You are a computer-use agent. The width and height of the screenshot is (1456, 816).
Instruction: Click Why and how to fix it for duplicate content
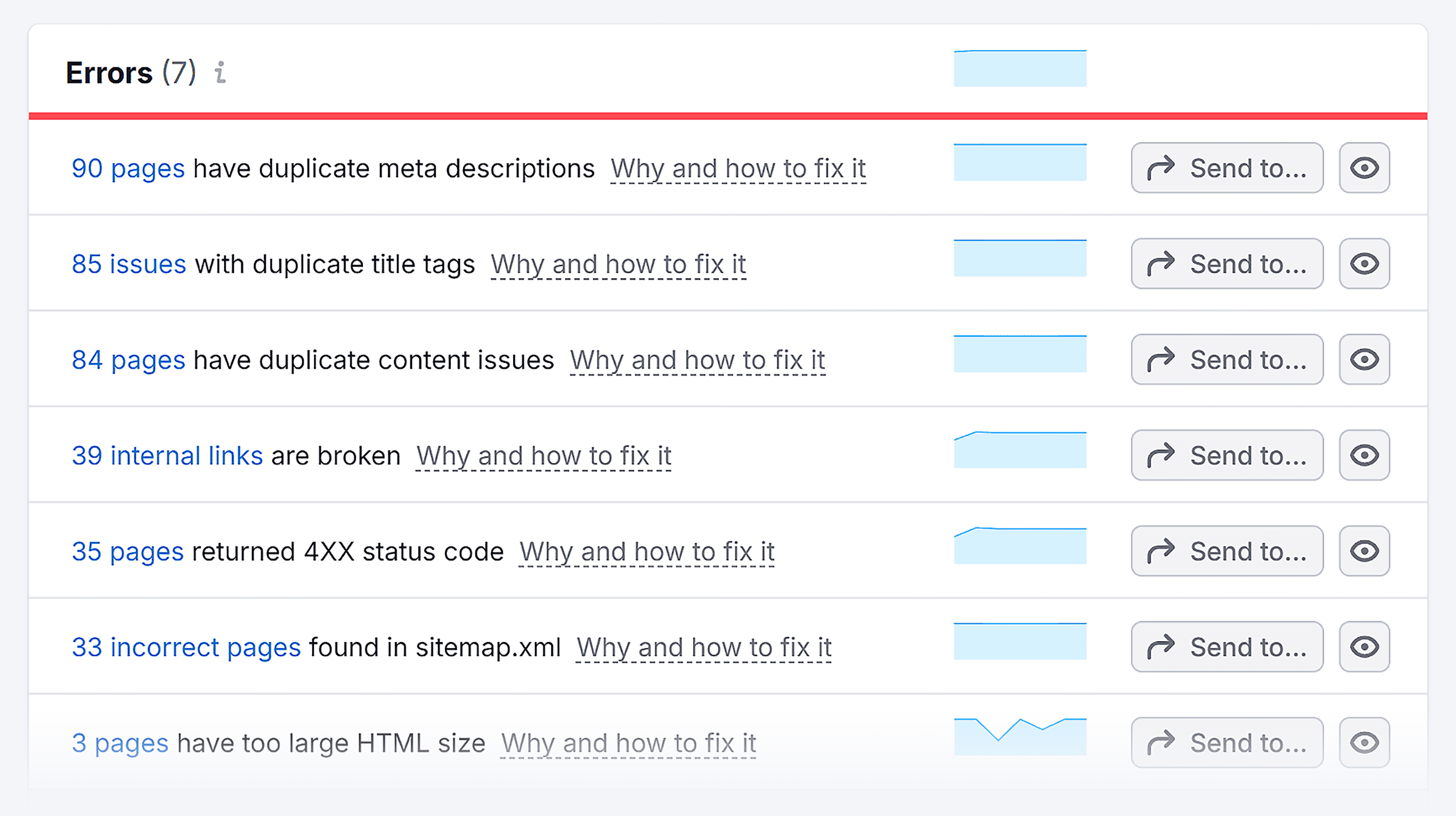[x=697, y=359]
